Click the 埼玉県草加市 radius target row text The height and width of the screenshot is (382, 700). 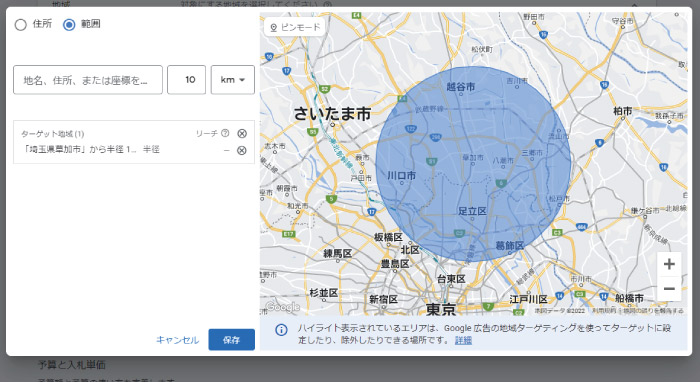click(x=91, y=149)
